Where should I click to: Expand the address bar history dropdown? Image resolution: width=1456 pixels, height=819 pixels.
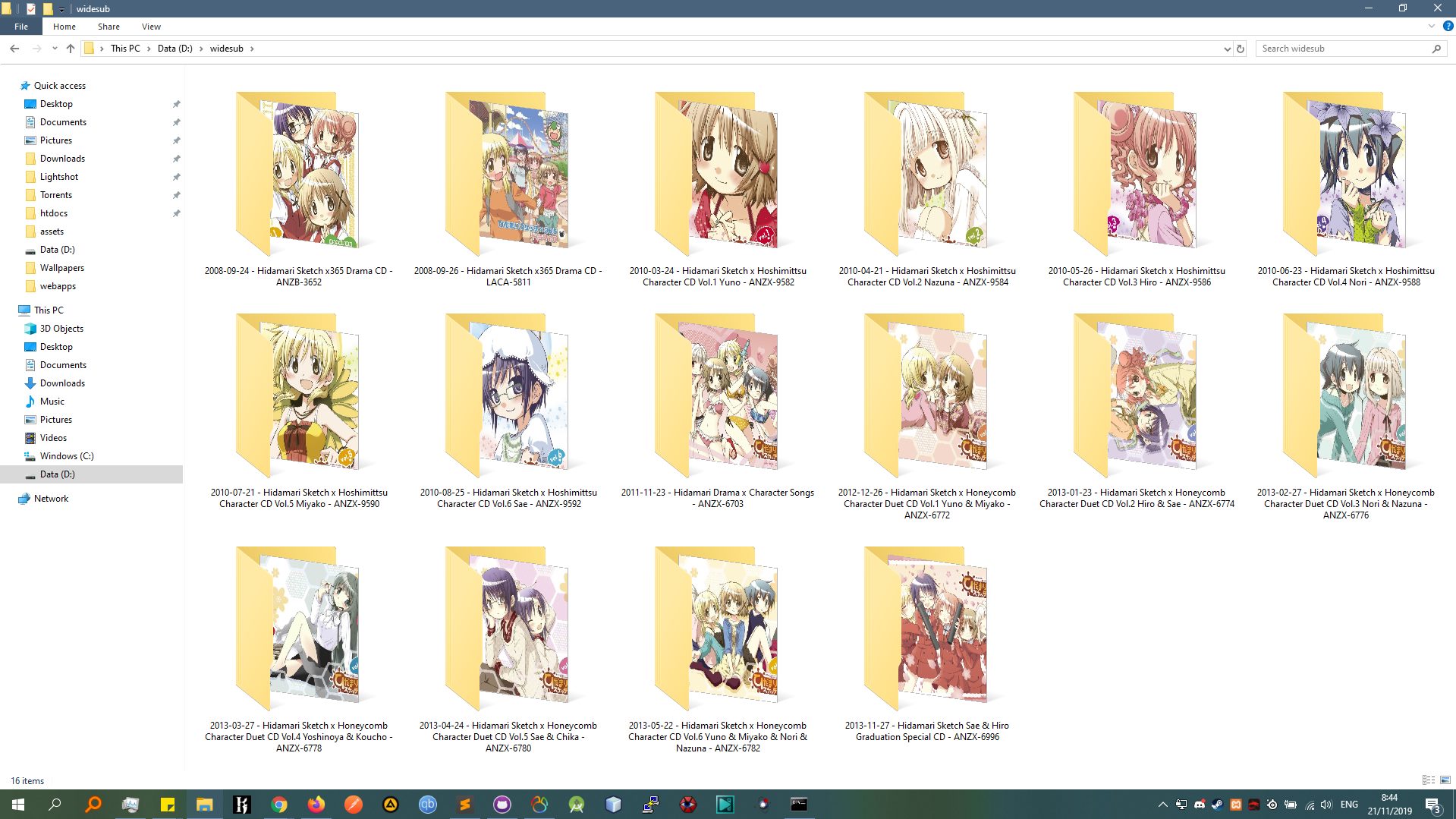1227,49
